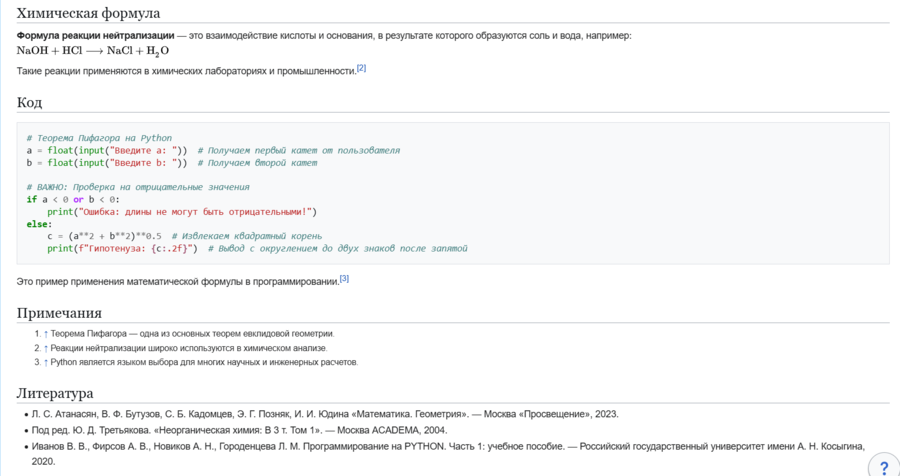Click the round help question-mark button

(x=883, y=468)
